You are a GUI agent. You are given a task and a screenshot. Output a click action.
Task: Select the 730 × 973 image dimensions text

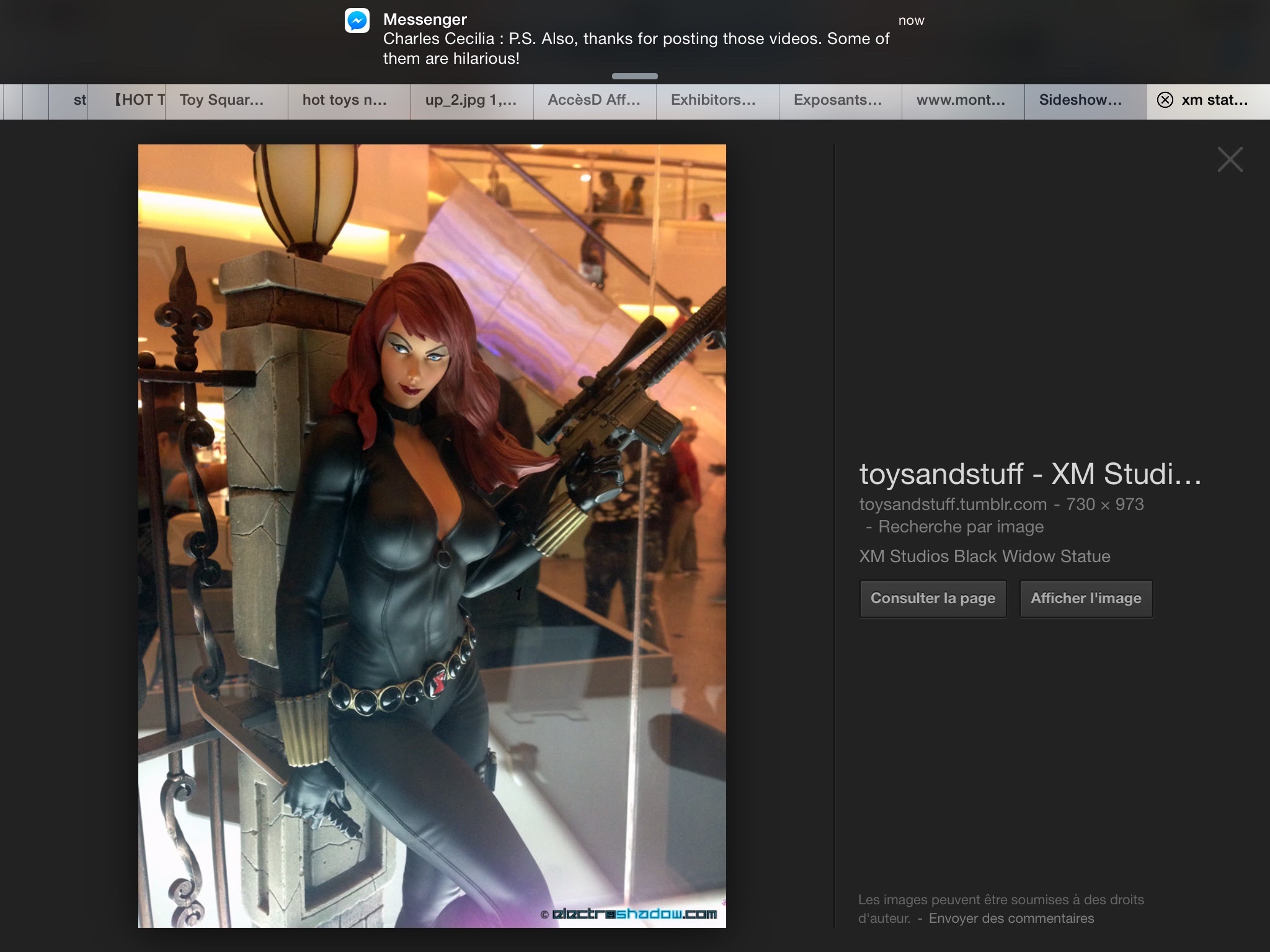point(1104,505)
